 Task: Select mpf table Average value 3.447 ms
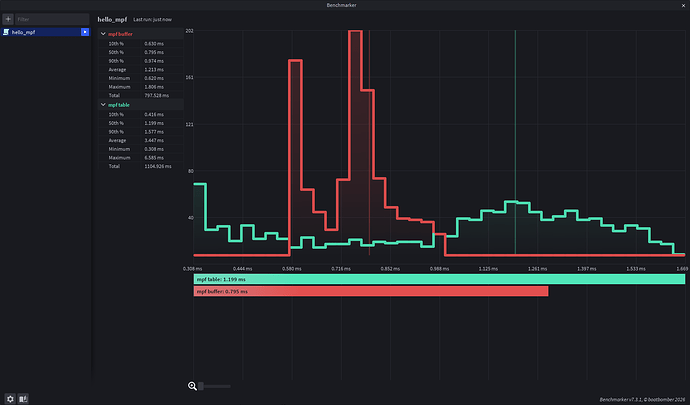pyautogui.click(x=154, y=140)
